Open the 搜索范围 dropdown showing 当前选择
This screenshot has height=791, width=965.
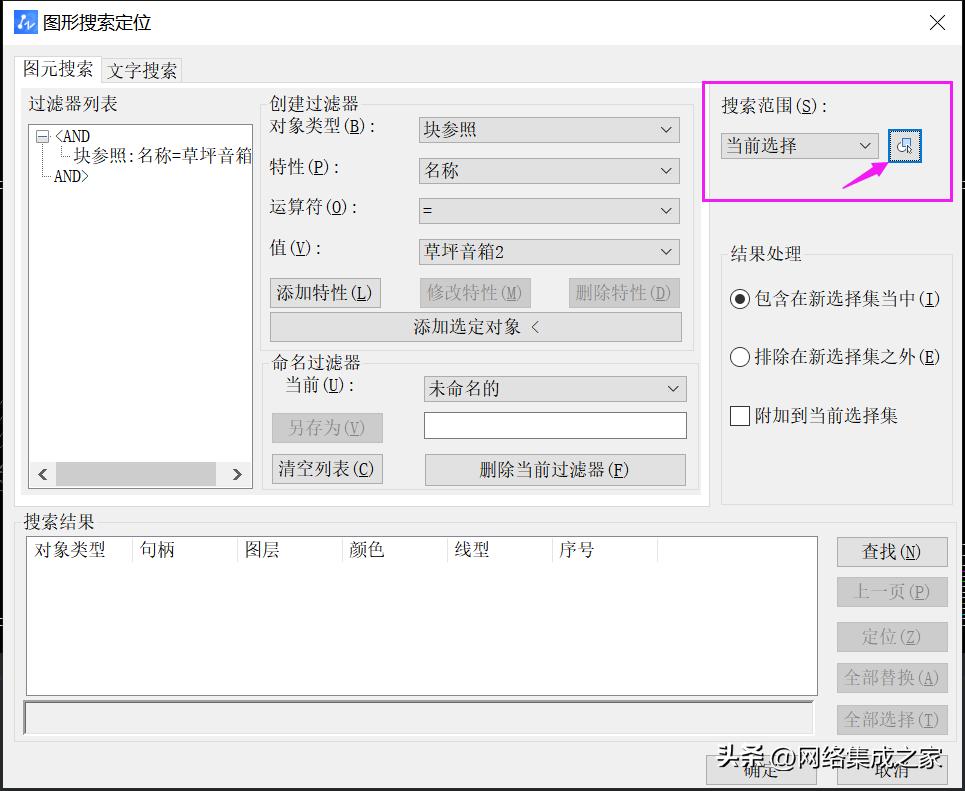click(x=798, y=145)
